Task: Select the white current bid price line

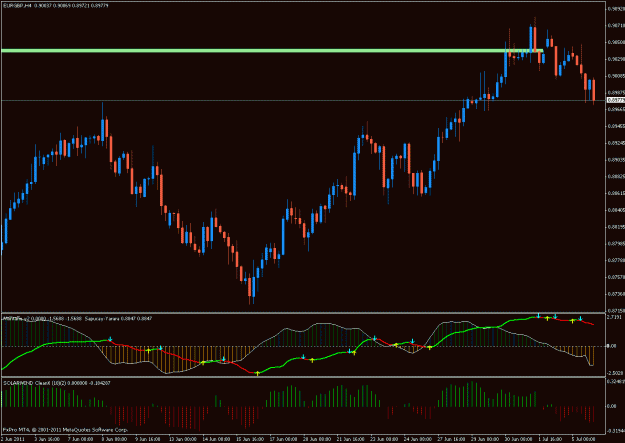Action: [303, 100]
